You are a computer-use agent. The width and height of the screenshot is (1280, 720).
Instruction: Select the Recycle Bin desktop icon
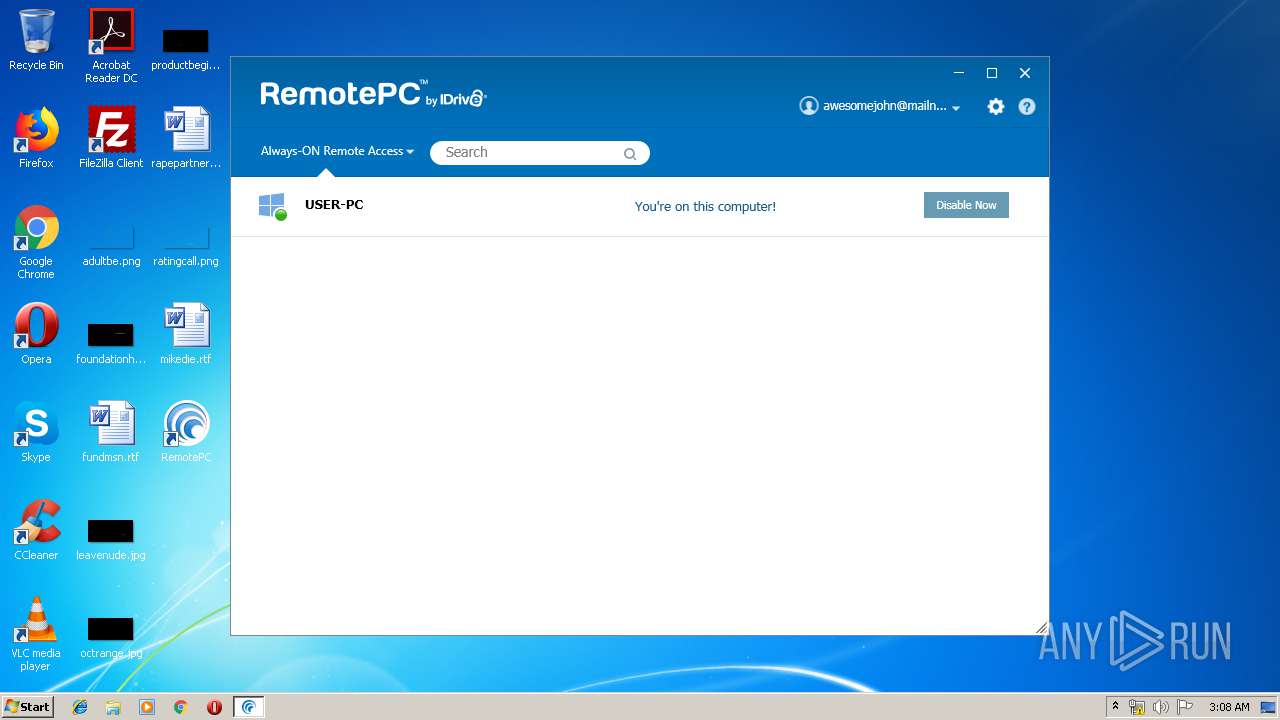click(36, 41)
